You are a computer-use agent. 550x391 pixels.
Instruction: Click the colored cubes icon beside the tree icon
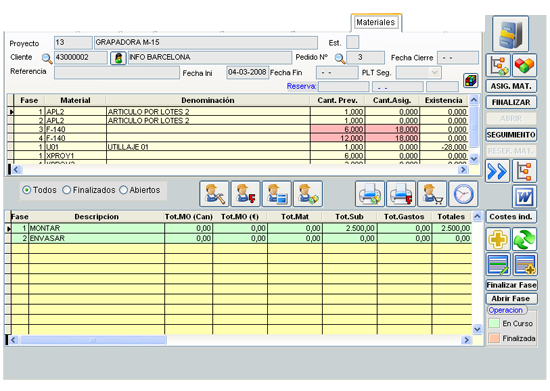tap(524, 65)
